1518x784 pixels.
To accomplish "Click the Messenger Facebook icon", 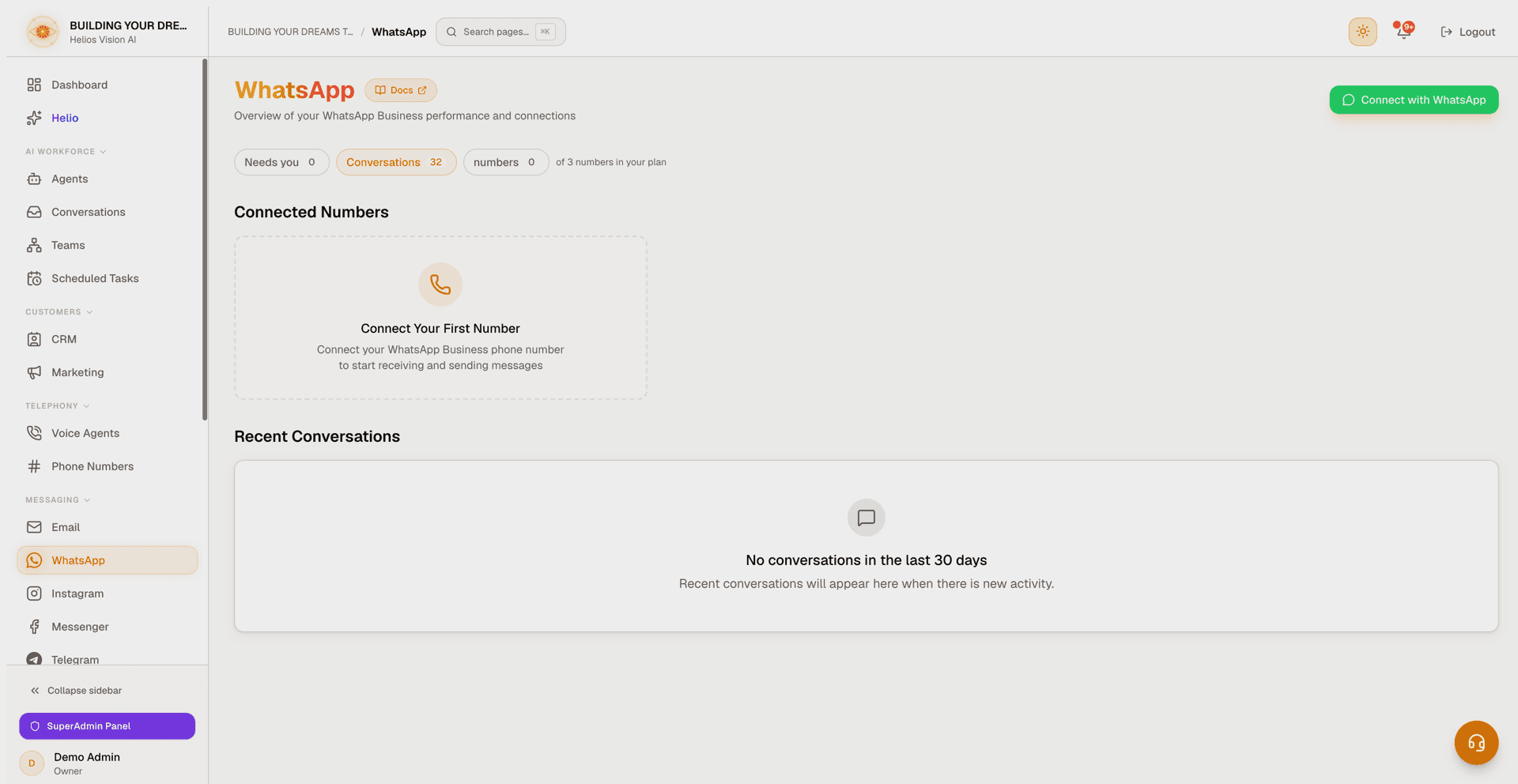I will (x=34, y=627).
